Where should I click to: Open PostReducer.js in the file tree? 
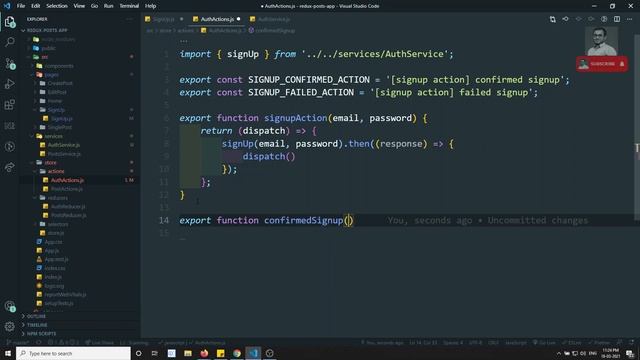coord(68,215)
